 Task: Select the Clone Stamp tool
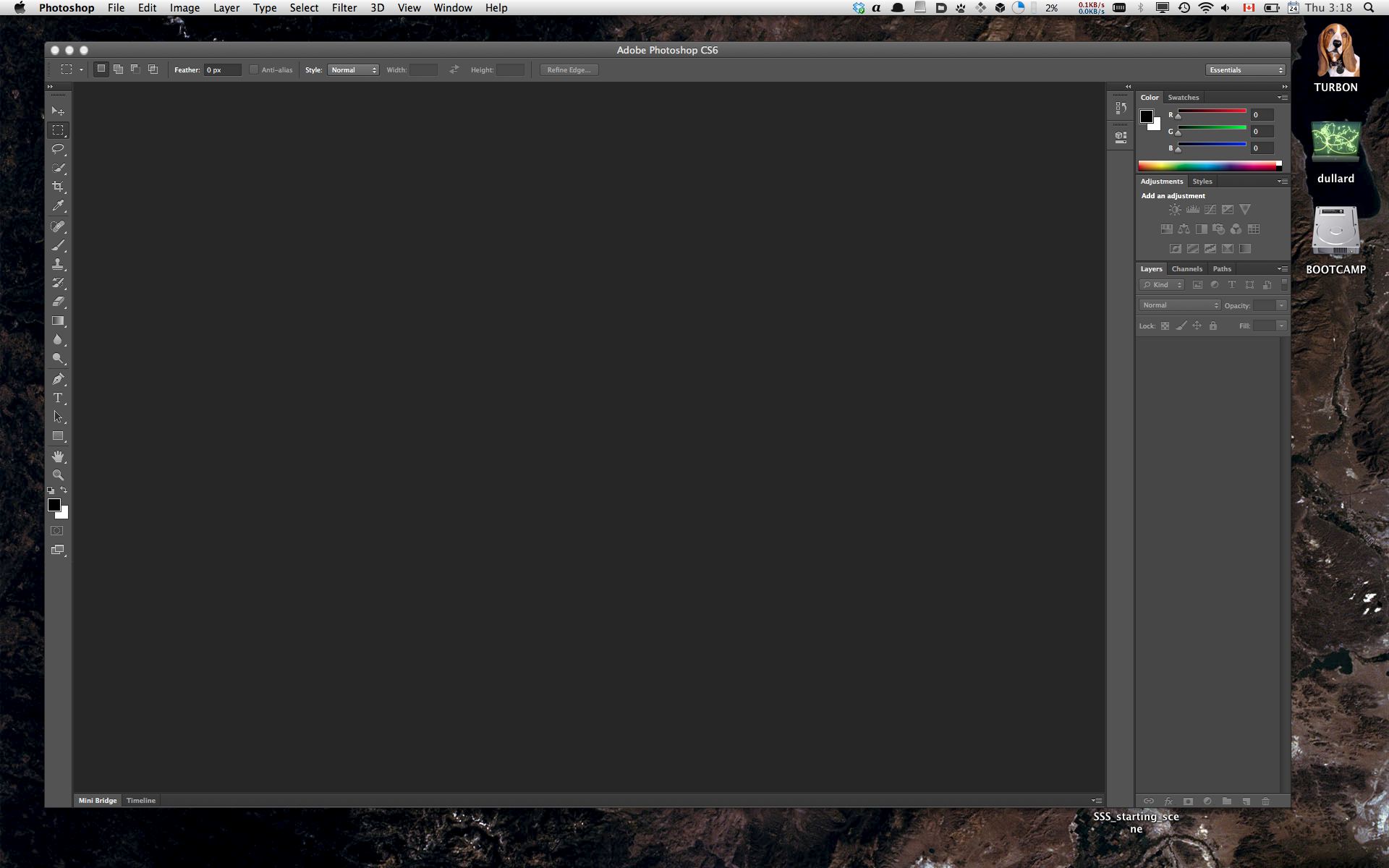[57, 264]
